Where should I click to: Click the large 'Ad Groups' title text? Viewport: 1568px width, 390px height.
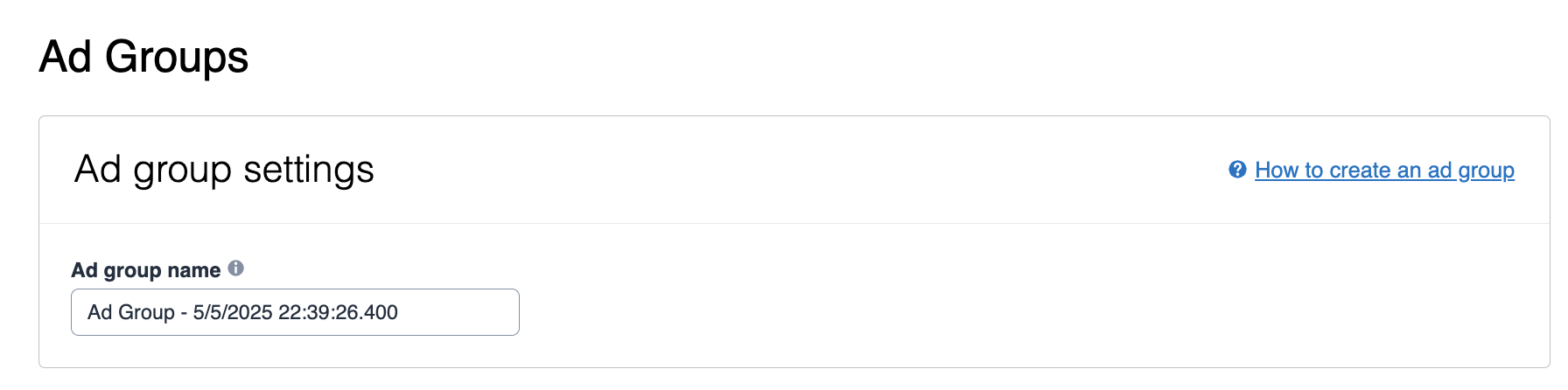pyautogui.click(x=143, y=58)
